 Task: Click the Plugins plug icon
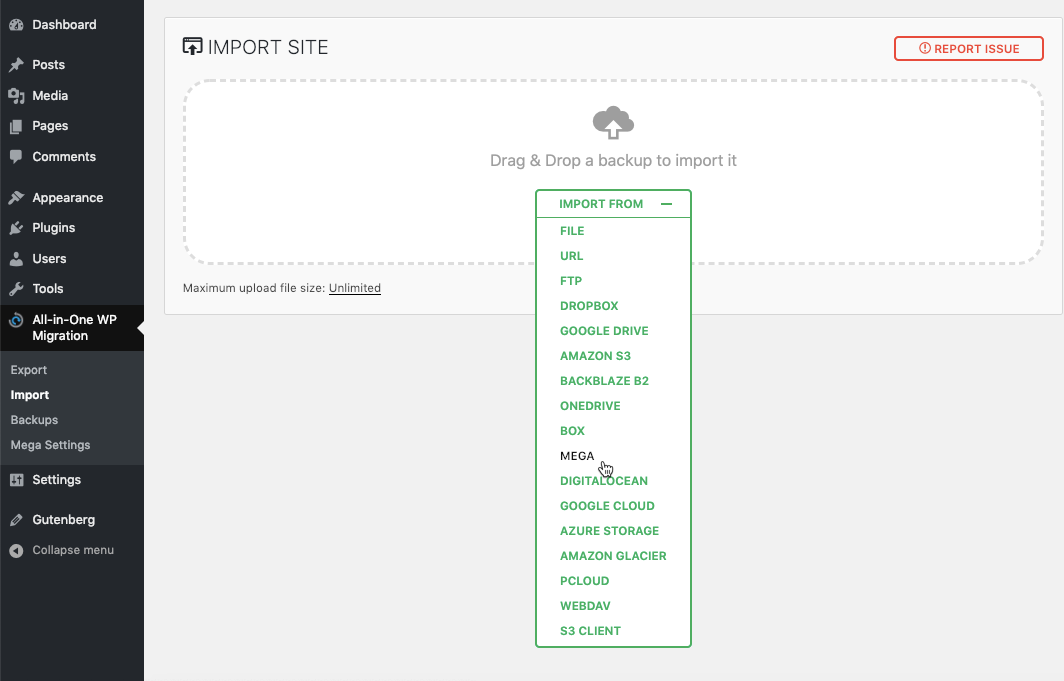tap(16, 228)
